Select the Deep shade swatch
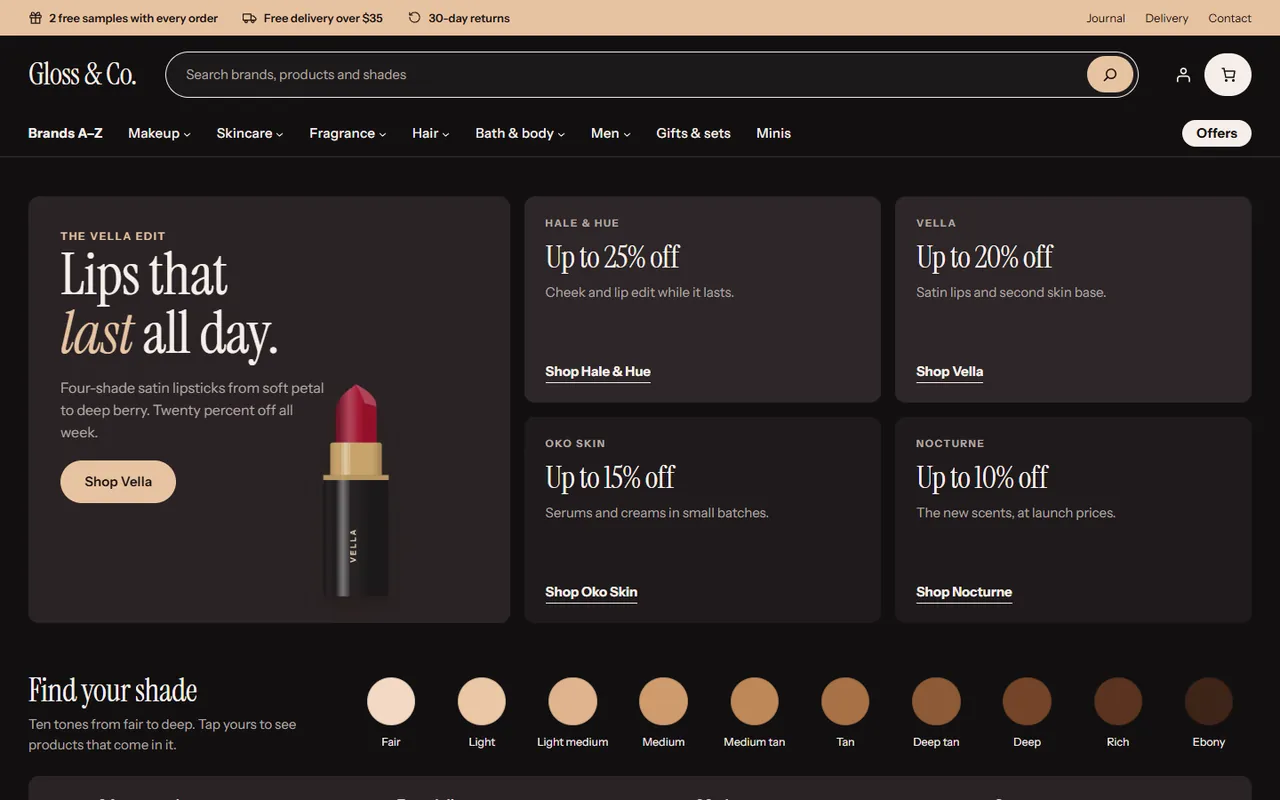Viewport: 1280px width, 800px height. [1027, 701]
